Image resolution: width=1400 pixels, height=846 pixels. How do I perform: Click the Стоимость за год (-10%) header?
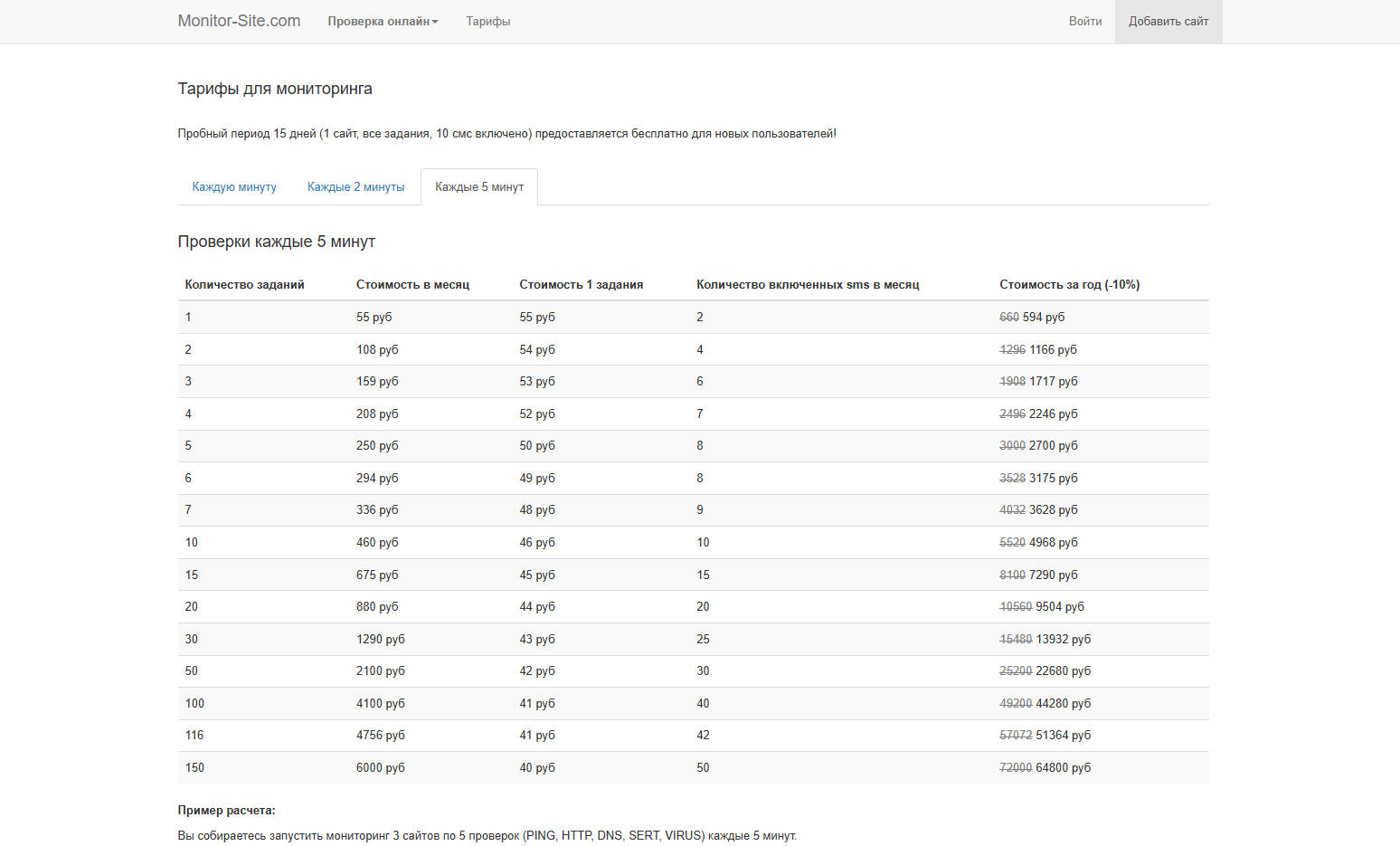click(1069, 285)
